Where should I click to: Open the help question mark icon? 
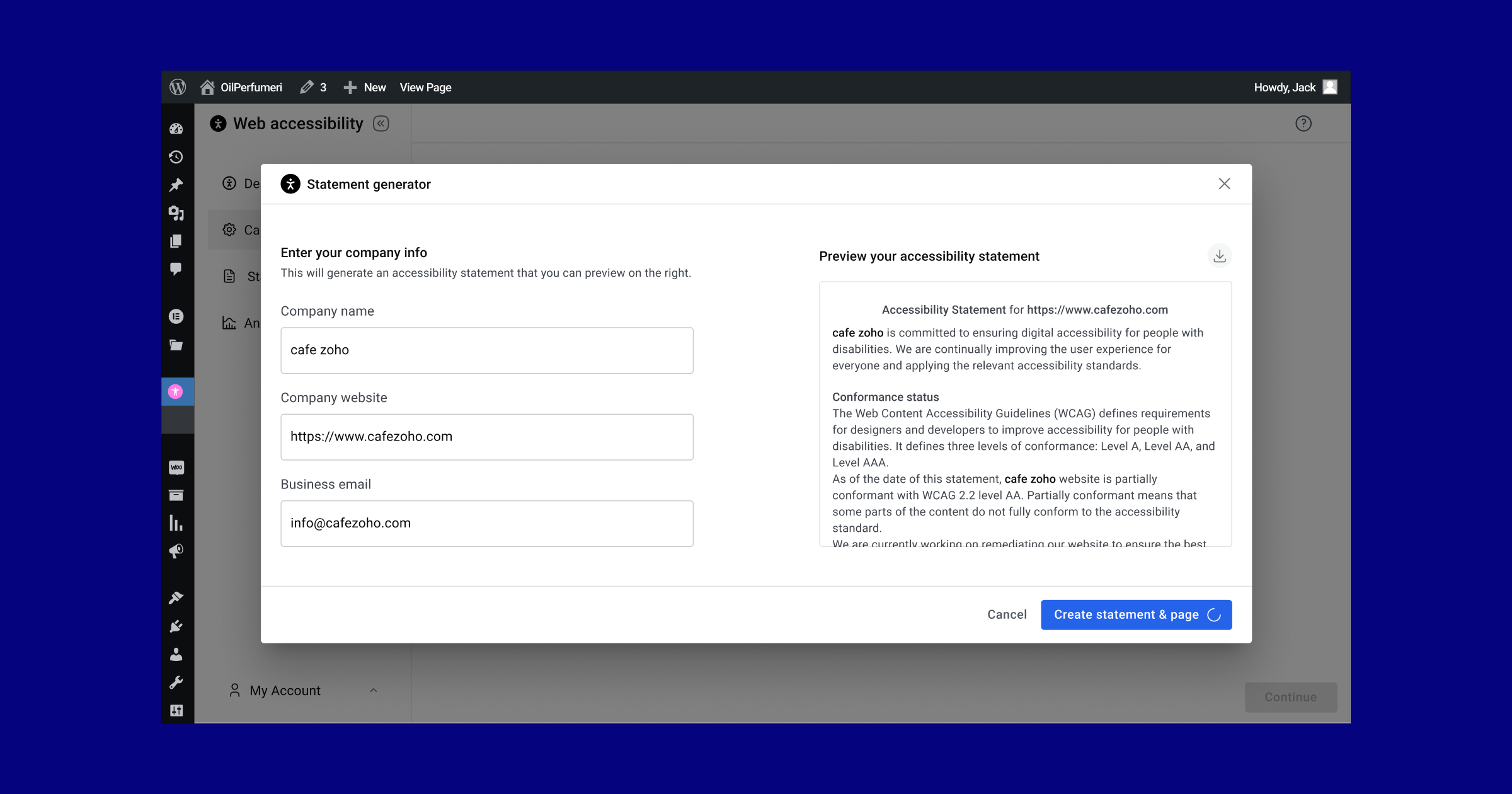click(x=1303, y=124)
